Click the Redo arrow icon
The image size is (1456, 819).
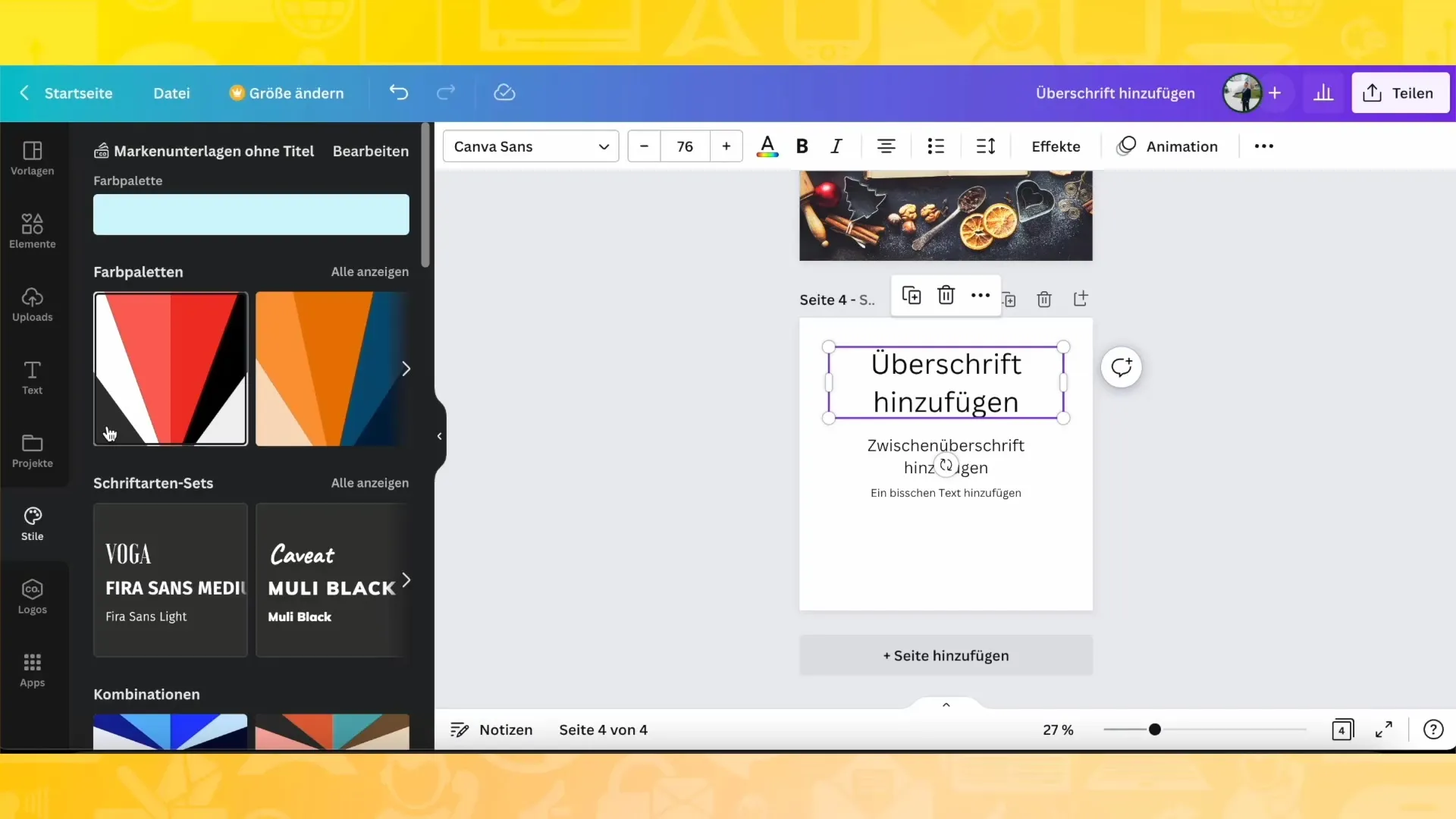pyautogui.click(x=446, y=92)
